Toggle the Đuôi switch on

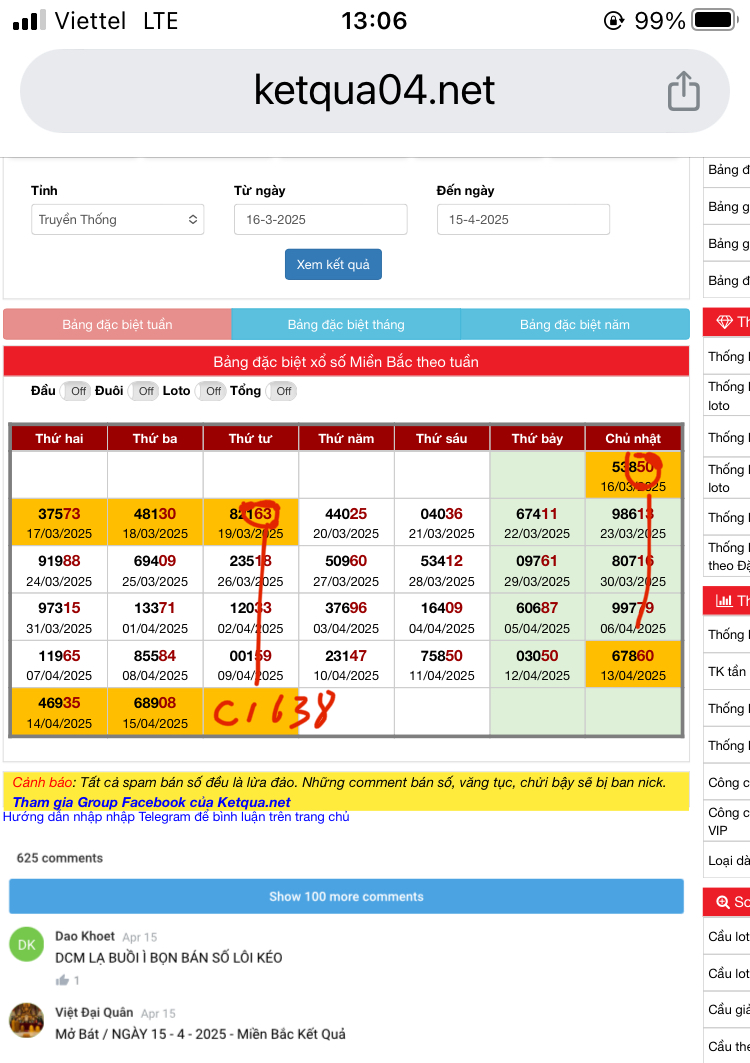pyautogui.click(x=143, y=391)
